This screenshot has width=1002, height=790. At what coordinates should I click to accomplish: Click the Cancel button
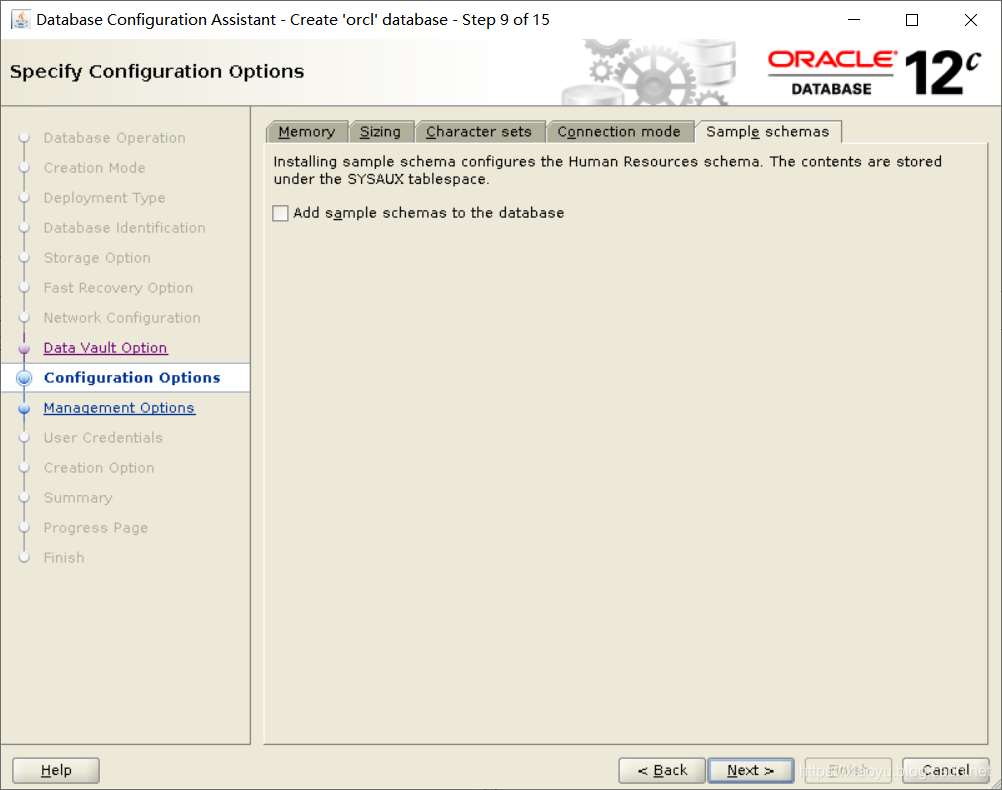946,770
